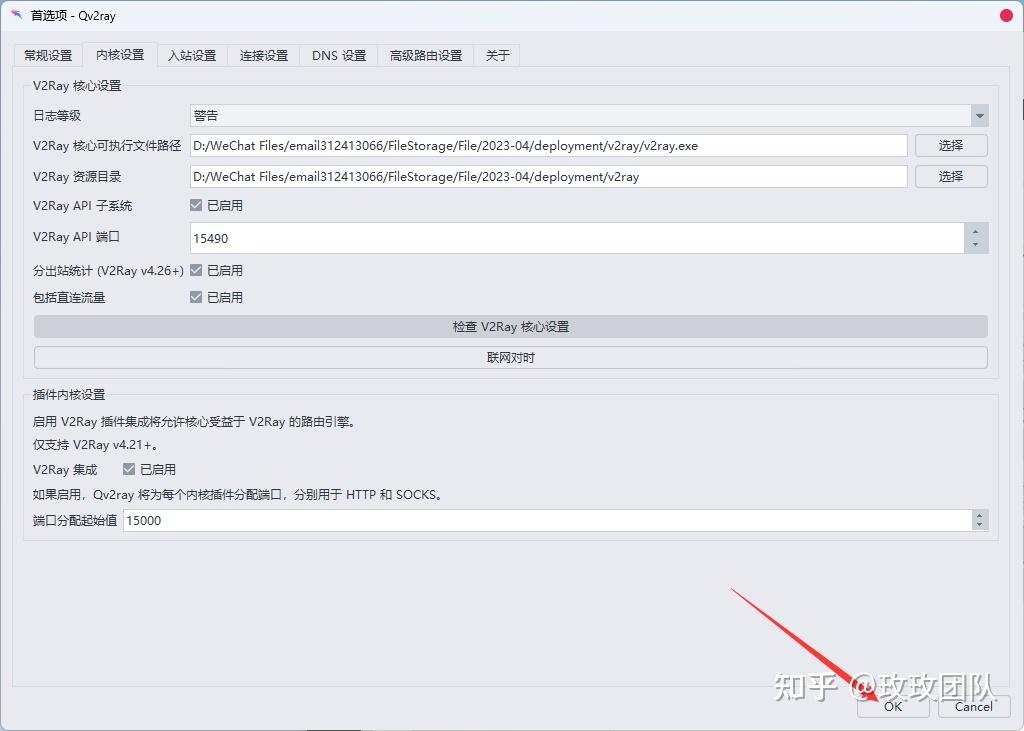Click the 端口分配起始值 field 15000

point(547,521)
